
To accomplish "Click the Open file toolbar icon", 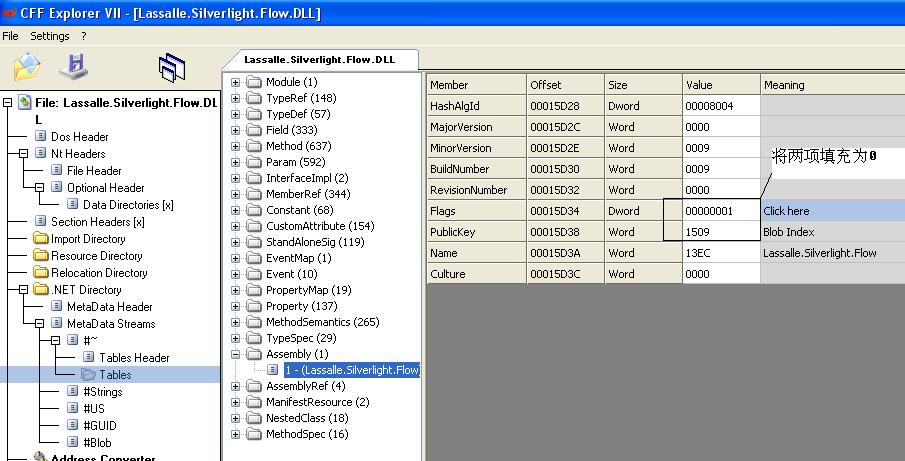I will 27,66.
